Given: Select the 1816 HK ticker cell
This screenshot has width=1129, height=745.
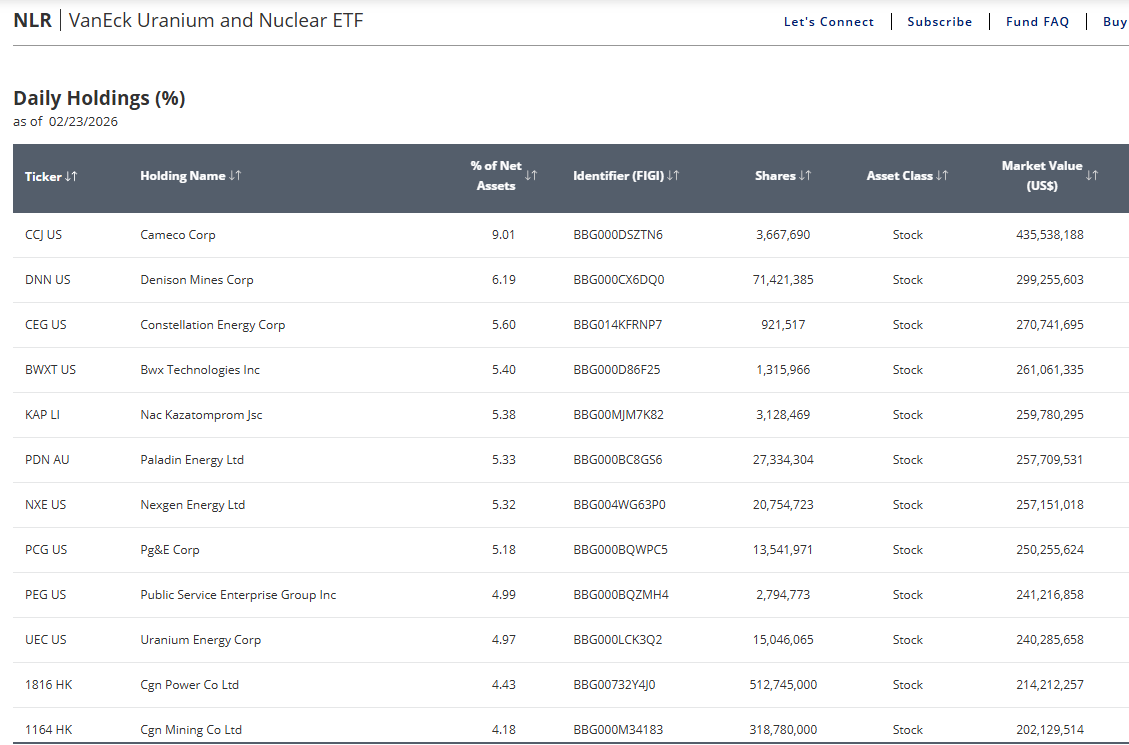Looking at the screenshot, I should [x=48, y=685].
